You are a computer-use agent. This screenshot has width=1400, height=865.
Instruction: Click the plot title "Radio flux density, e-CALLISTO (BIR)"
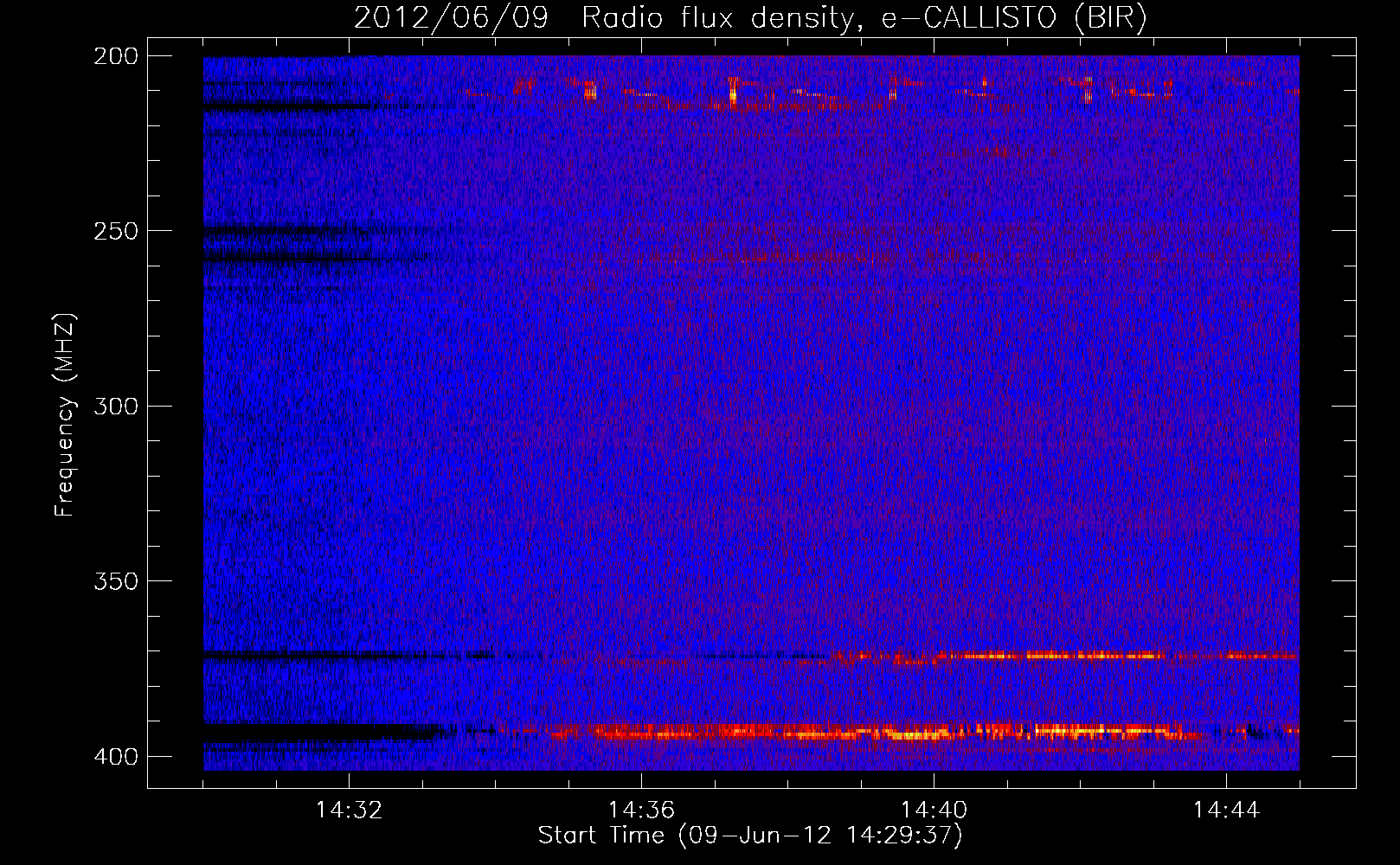(864, 17)
